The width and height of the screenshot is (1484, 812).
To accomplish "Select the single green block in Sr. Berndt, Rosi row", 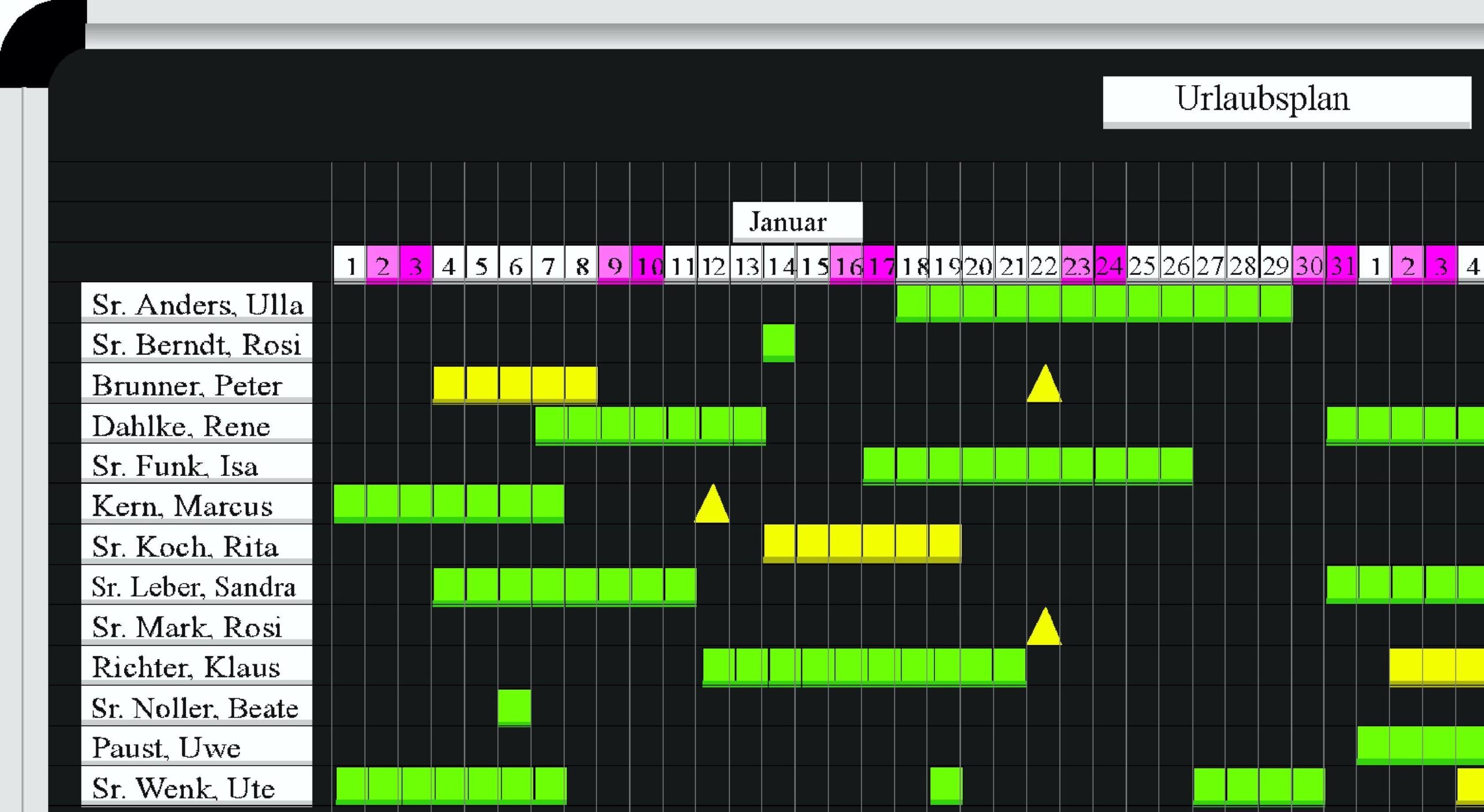I will (779, 342).
